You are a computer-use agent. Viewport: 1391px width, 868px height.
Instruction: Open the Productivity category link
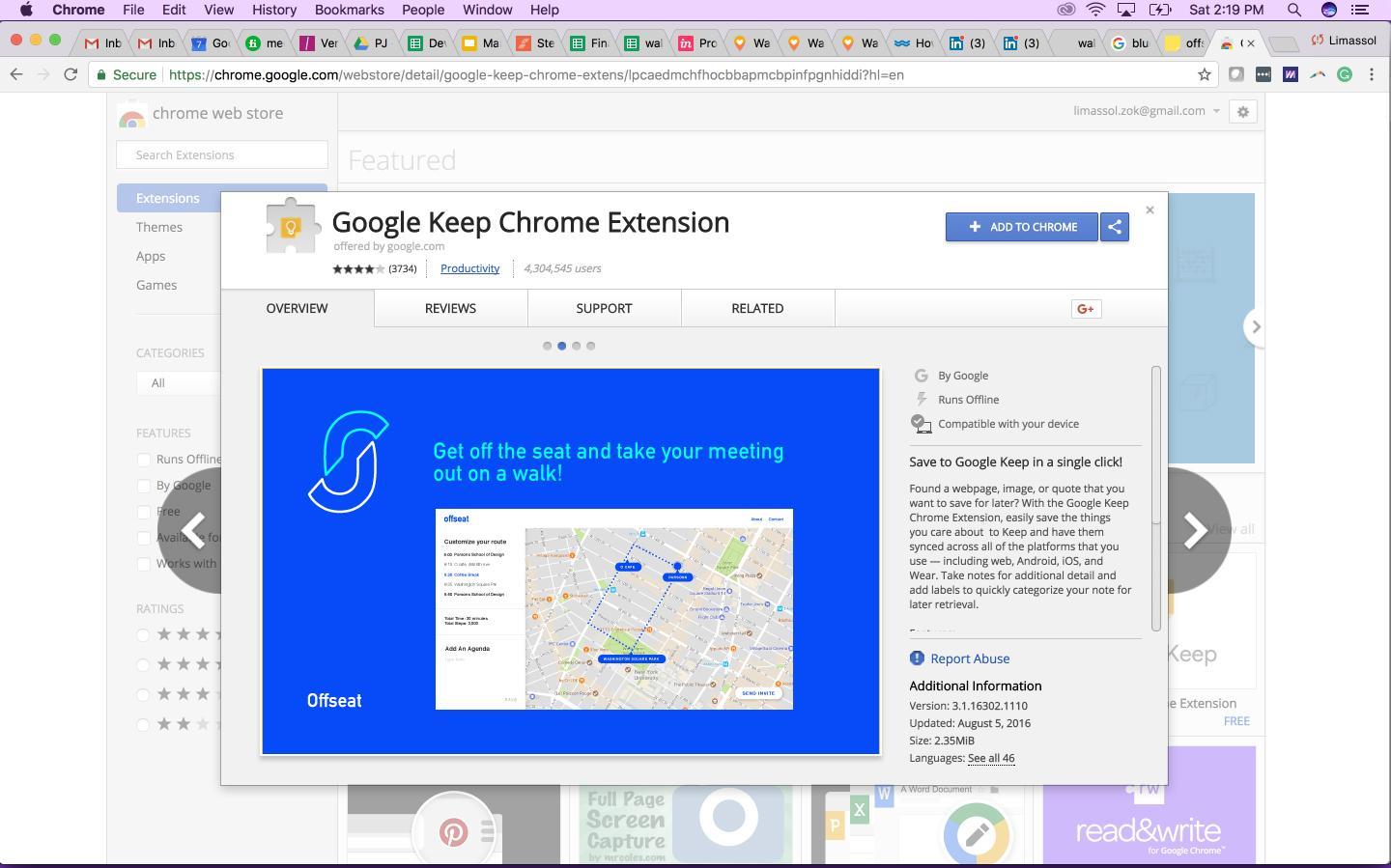(x=469, y=268)
